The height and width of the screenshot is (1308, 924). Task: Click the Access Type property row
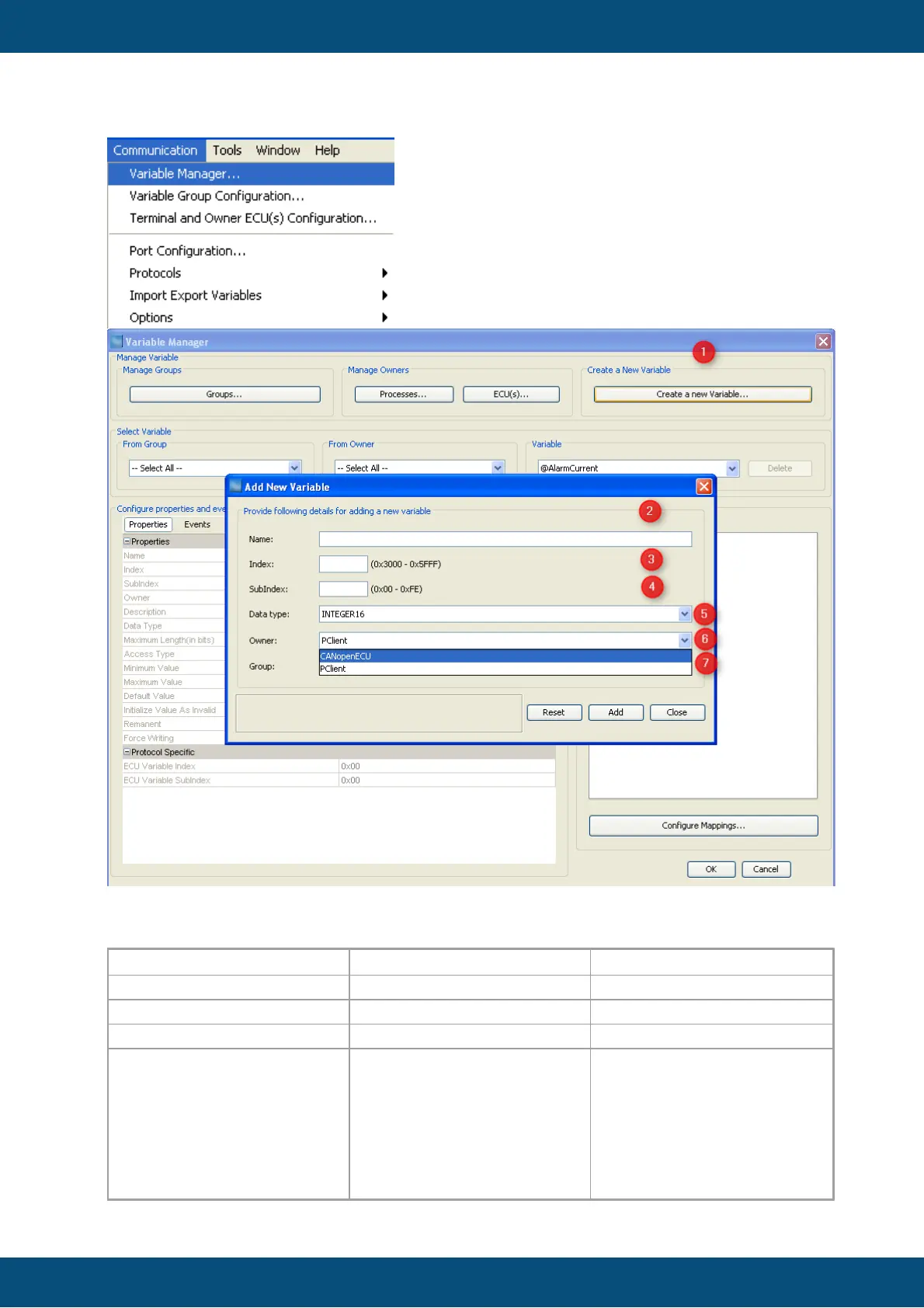(174, 654)
